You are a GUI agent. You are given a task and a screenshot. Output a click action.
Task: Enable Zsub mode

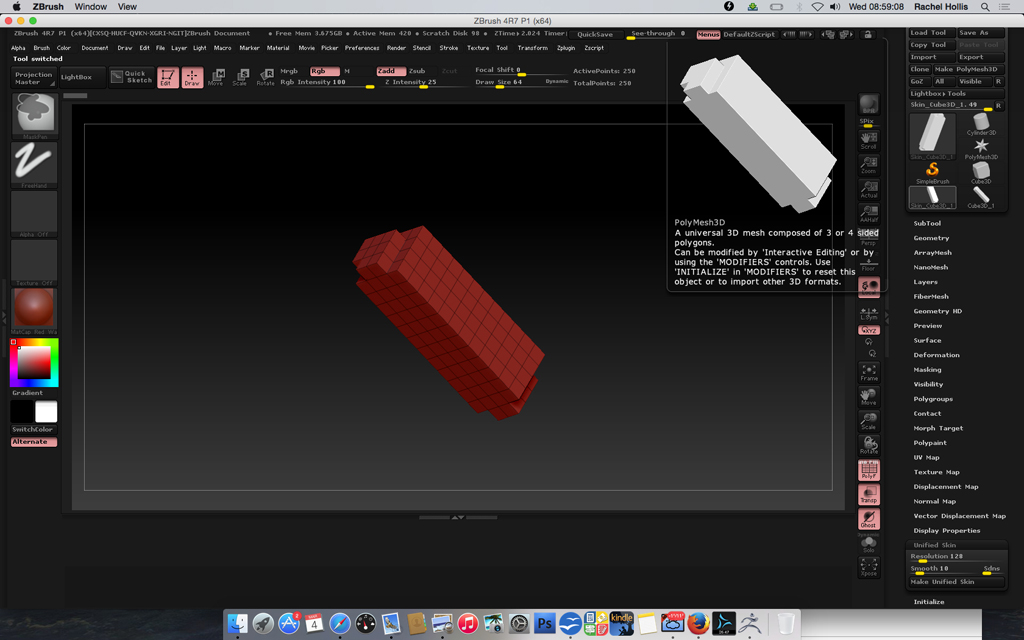click(x=417, y=71)
